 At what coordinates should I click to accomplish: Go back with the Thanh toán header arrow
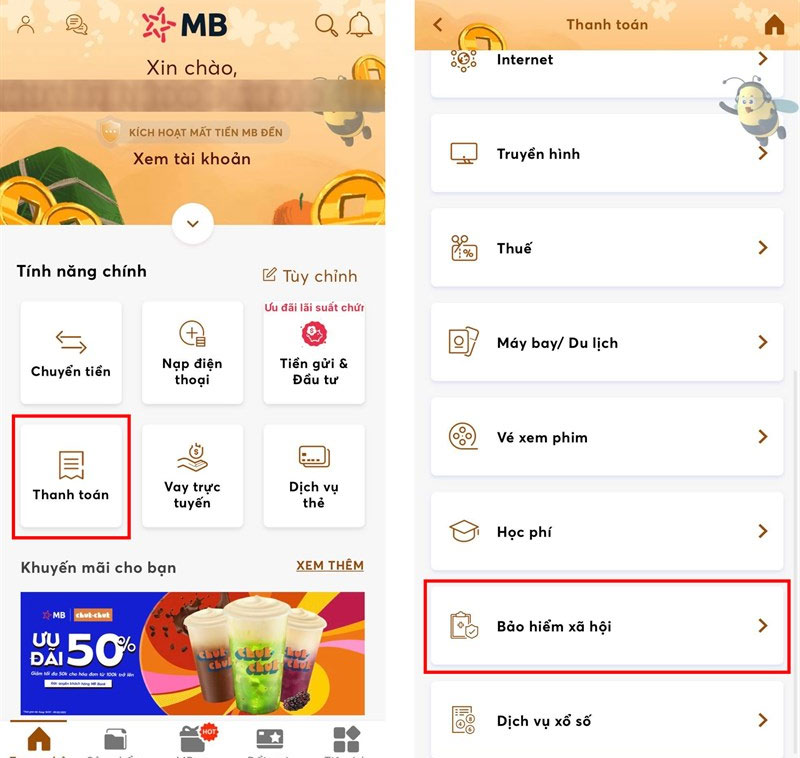click(438, 24)
